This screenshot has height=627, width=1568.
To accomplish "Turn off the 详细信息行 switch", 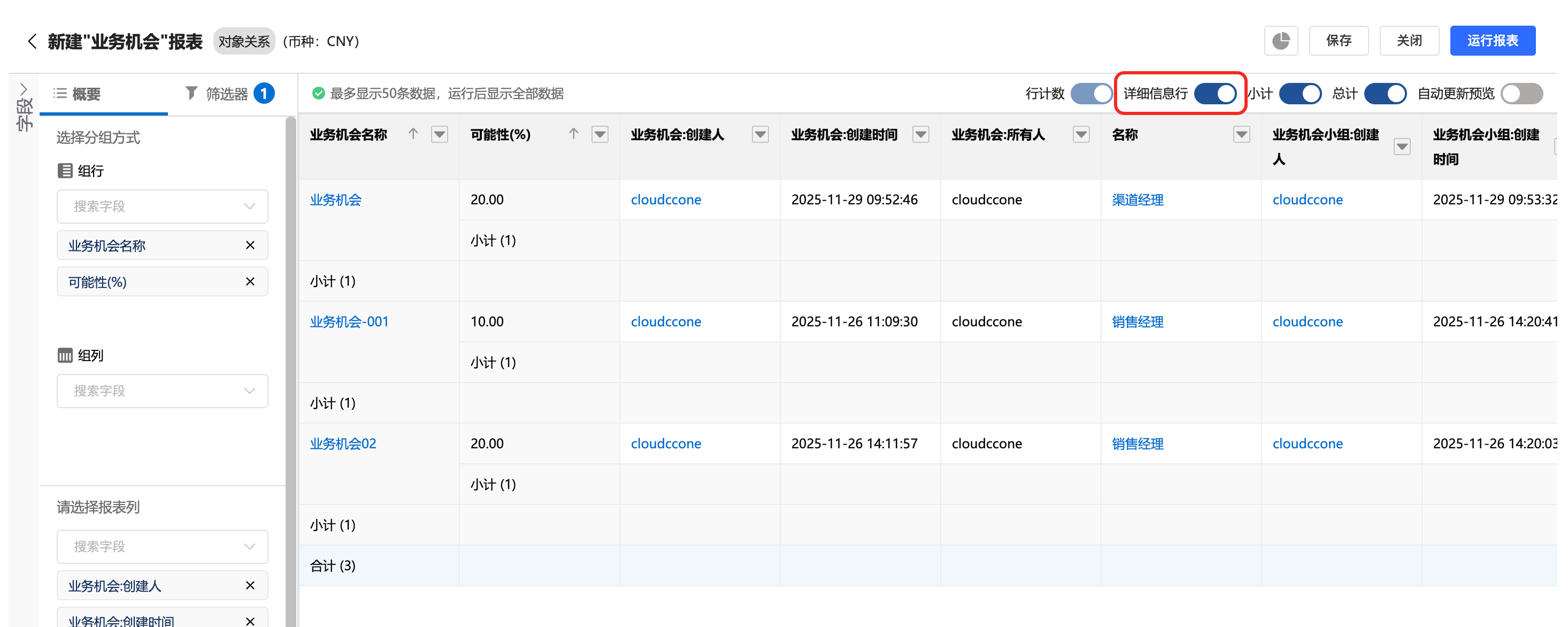I will point(1215,94).
